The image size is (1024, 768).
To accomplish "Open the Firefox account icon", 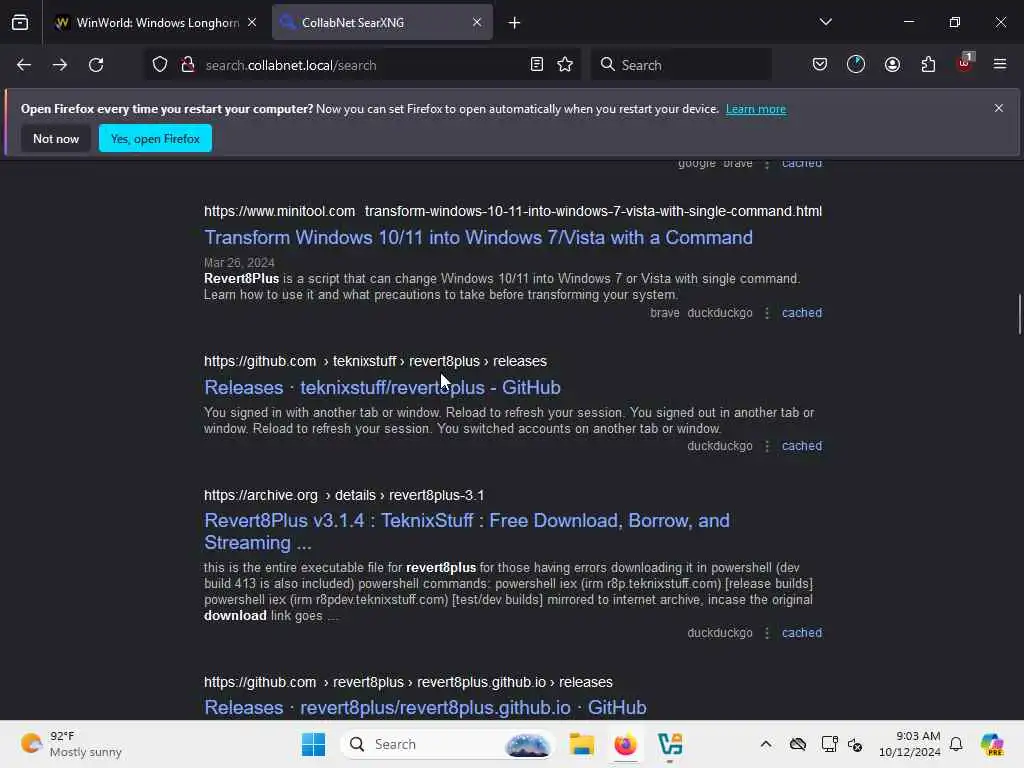I will pos(892,64).
